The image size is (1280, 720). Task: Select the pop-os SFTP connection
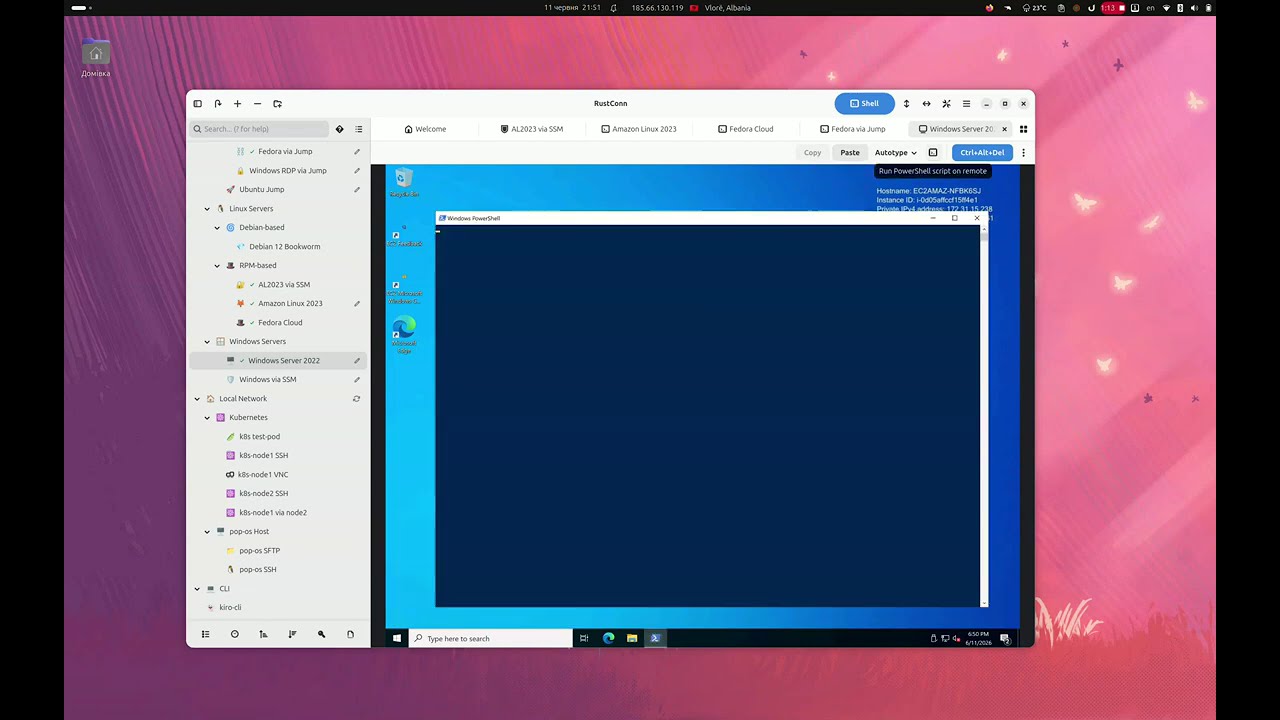coord(278,551)
